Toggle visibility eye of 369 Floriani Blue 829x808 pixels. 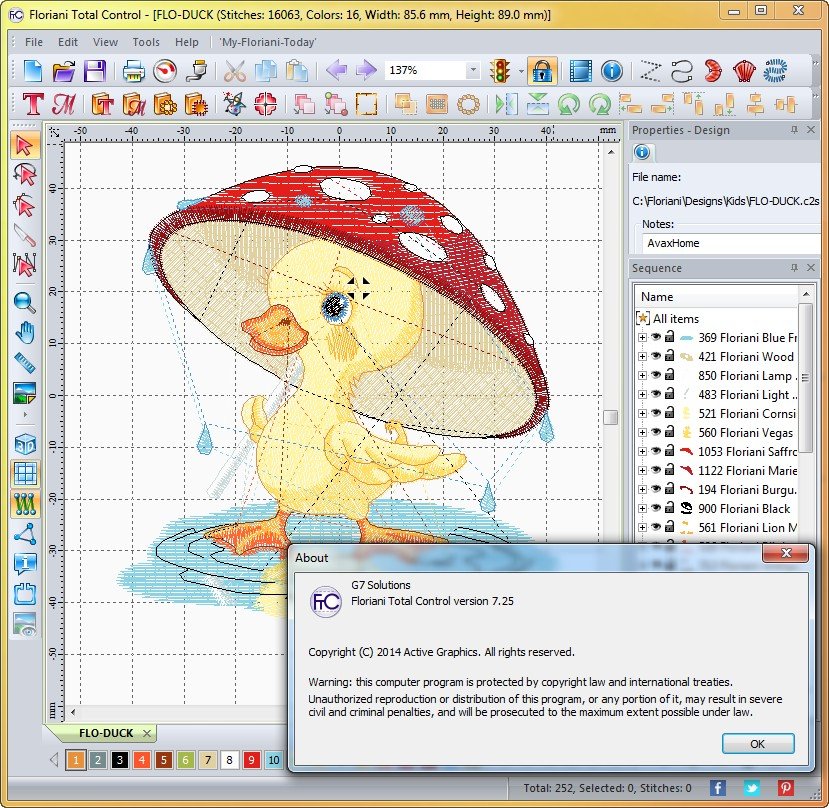(656, 337)
